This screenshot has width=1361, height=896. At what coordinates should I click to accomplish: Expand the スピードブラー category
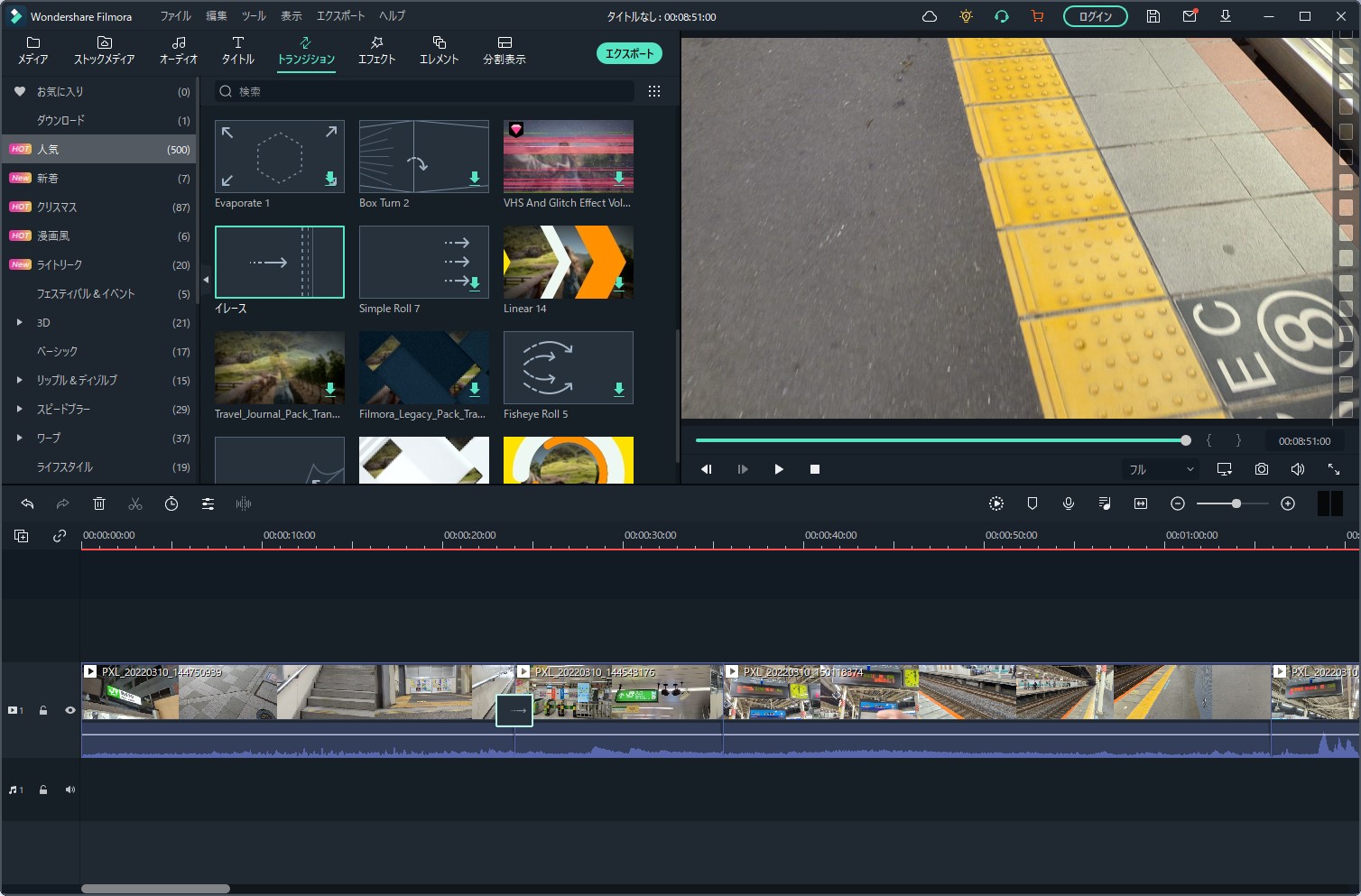click(20, 409)
